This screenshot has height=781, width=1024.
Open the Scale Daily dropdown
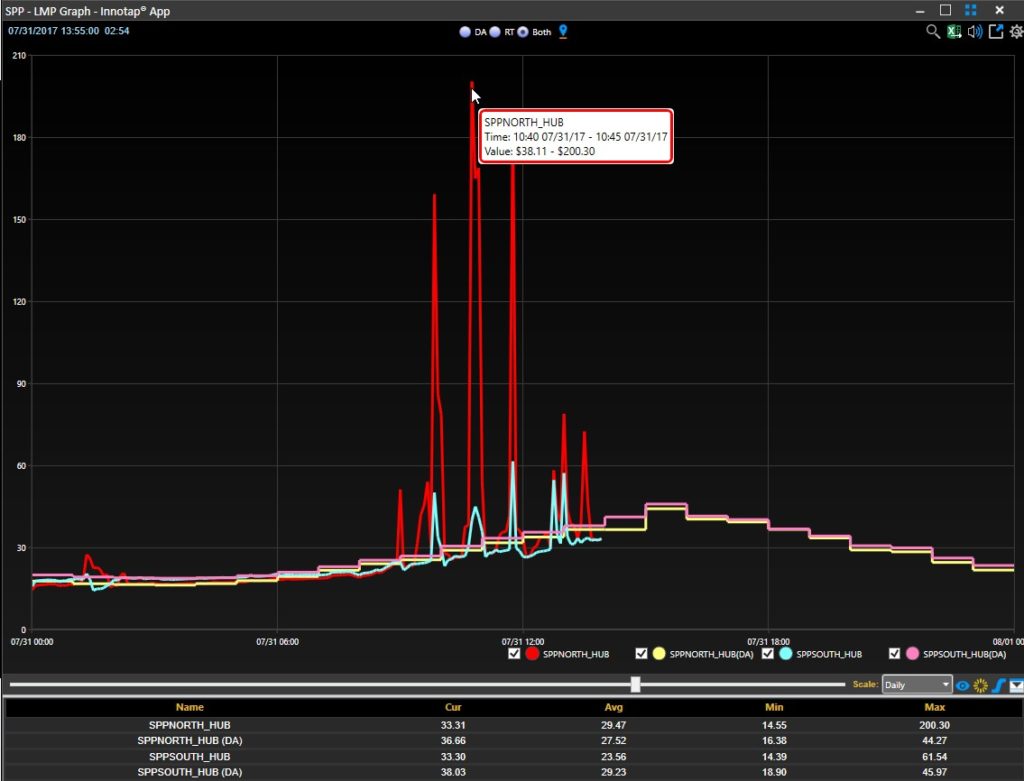point(916,684)
